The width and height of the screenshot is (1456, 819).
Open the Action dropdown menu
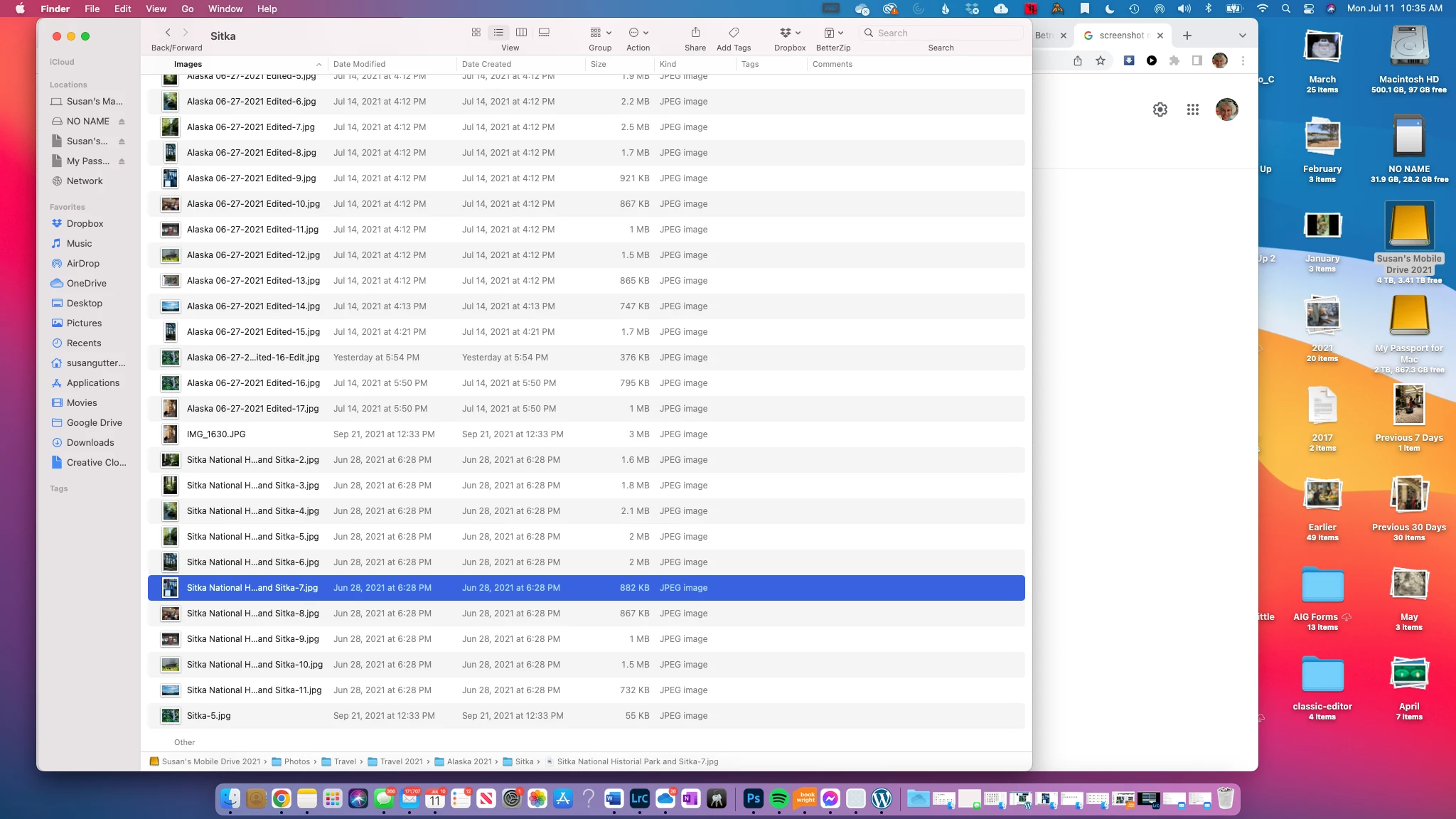[x=638, y=33]
